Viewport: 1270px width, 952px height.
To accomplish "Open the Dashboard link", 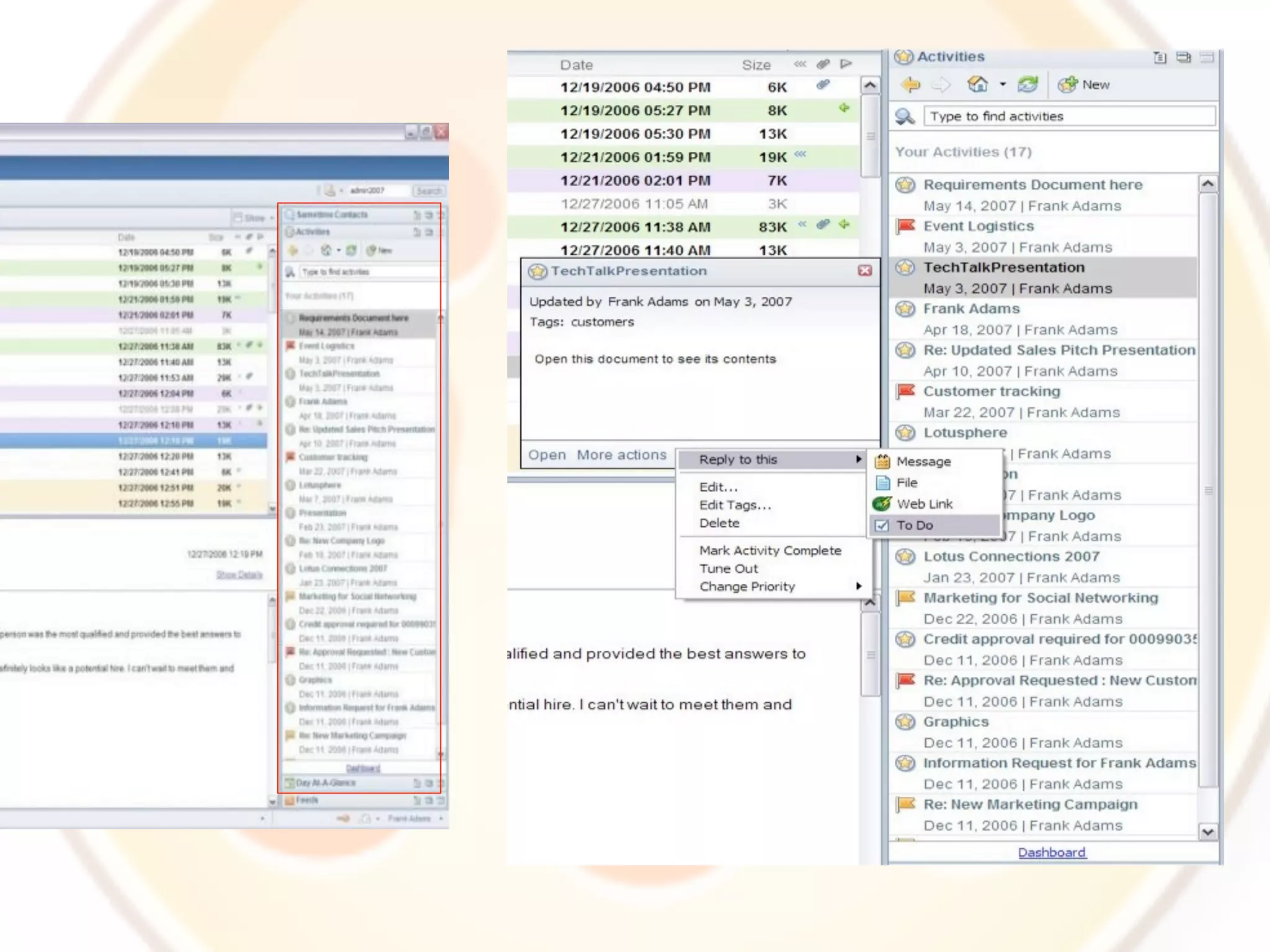I will click(1052, 852).
